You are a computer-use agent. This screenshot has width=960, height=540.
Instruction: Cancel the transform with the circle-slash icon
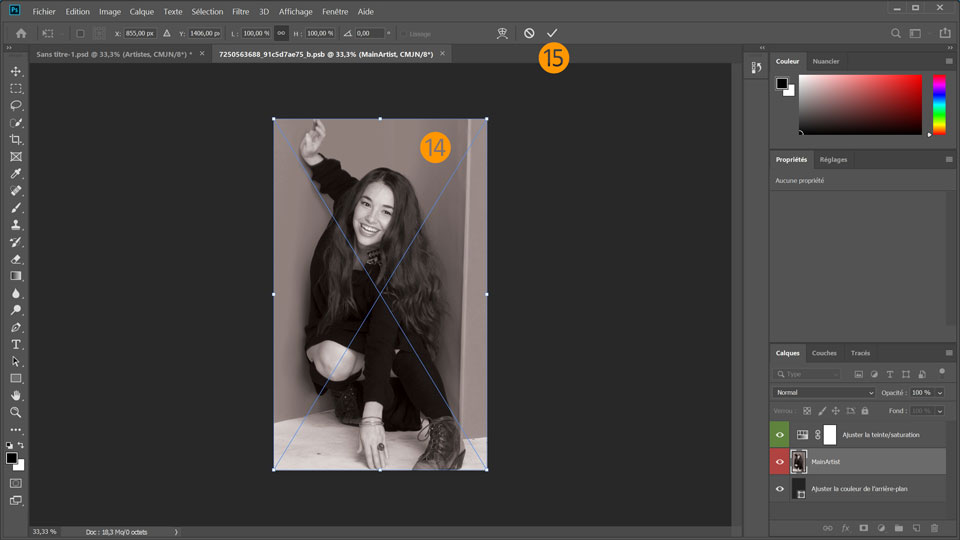[529, 33]
